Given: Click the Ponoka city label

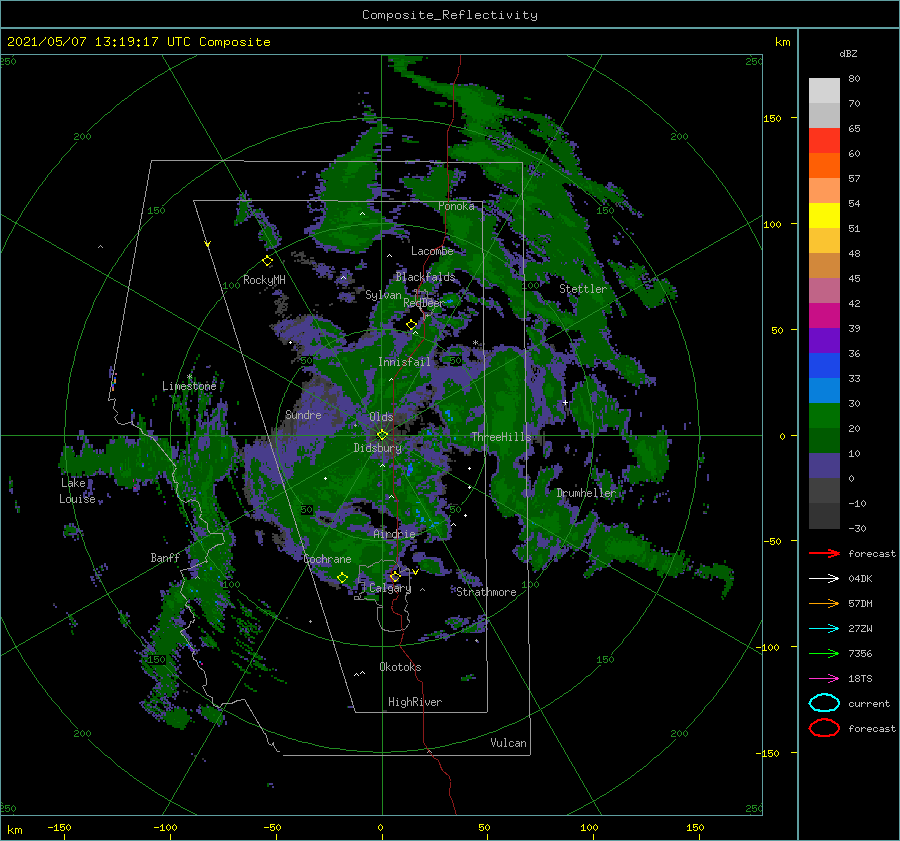Looking at the screenshot, I should click(456, 206).
